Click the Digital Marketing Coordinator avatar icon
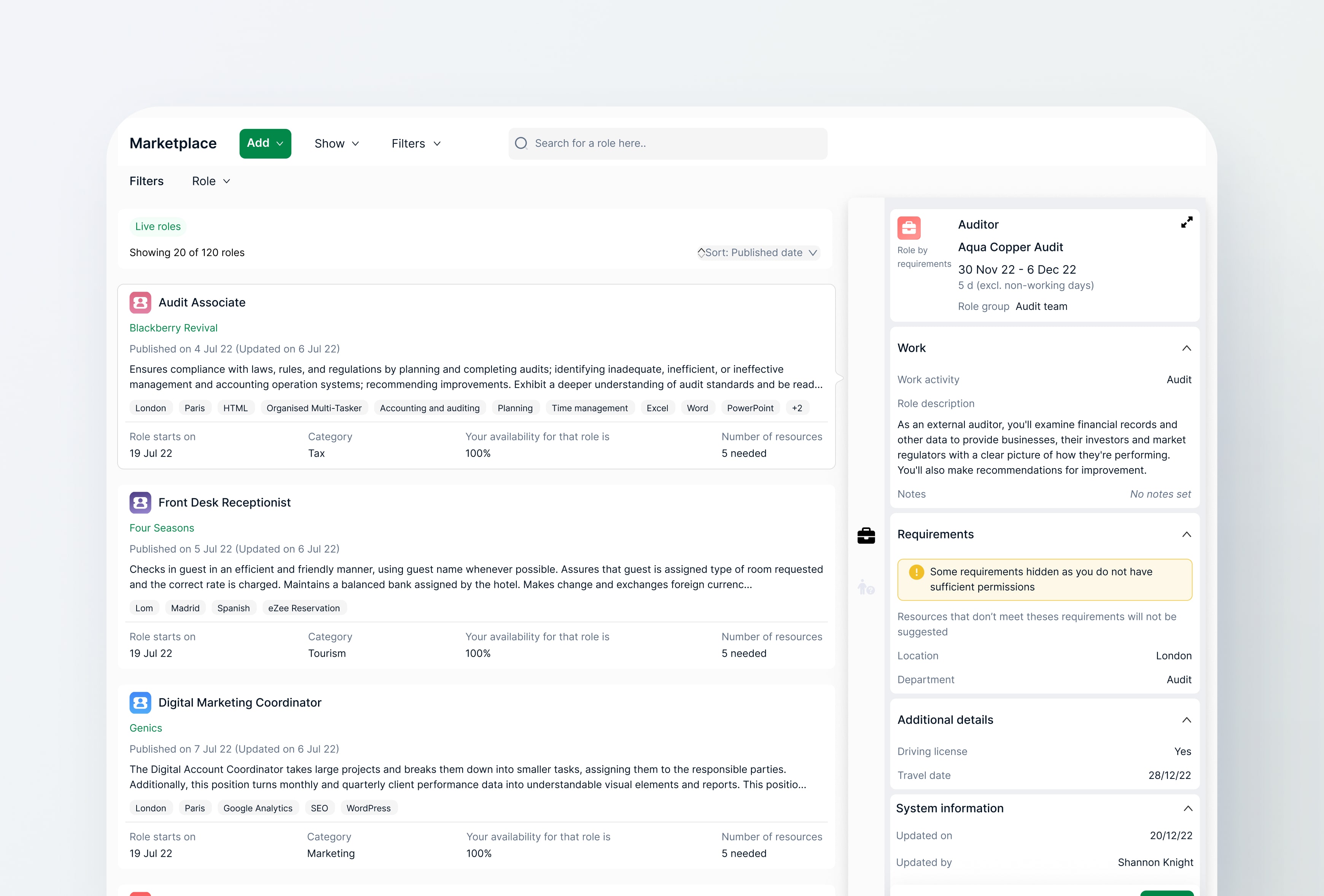The width and height of the screenshot is (1324, 896). 140,702
